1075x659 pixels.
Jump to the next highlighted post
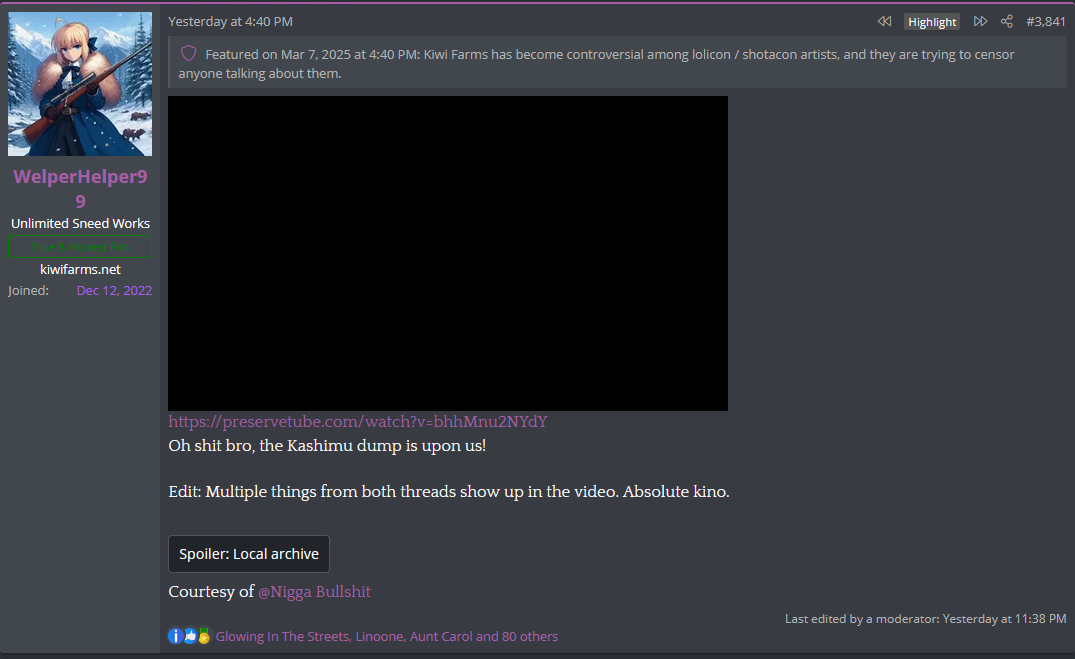click(x=980, y=21)
